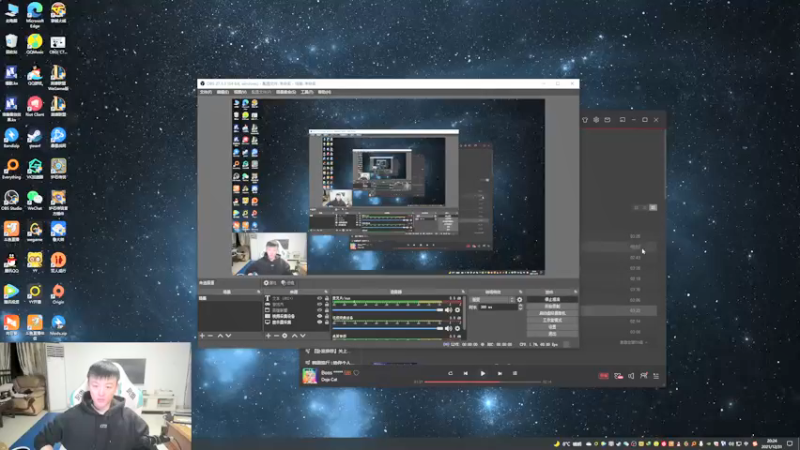Viewport: 800px width, 450px height.
Task: Open the Tools menu in OBS
Action: 307,92
